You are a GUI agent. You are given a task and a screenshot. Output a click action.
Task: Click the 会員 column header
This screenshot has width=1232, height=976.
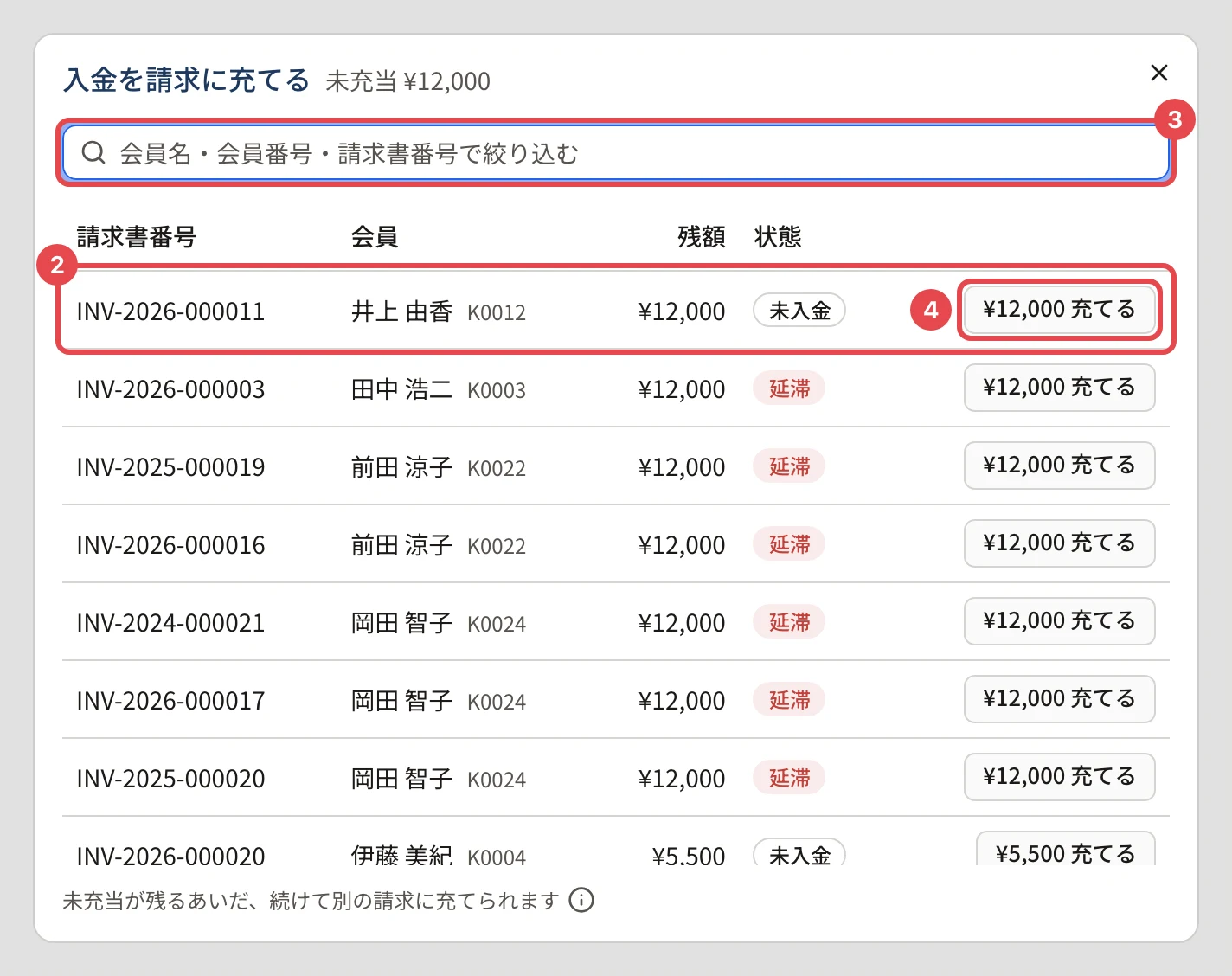tap(374, 236)
